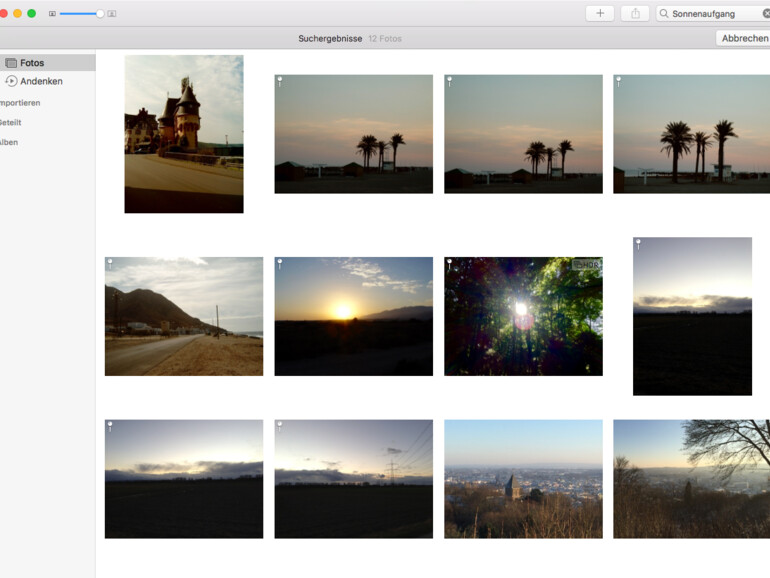
Task: Select the Alben sidebar section
Action: click(9, 142)
